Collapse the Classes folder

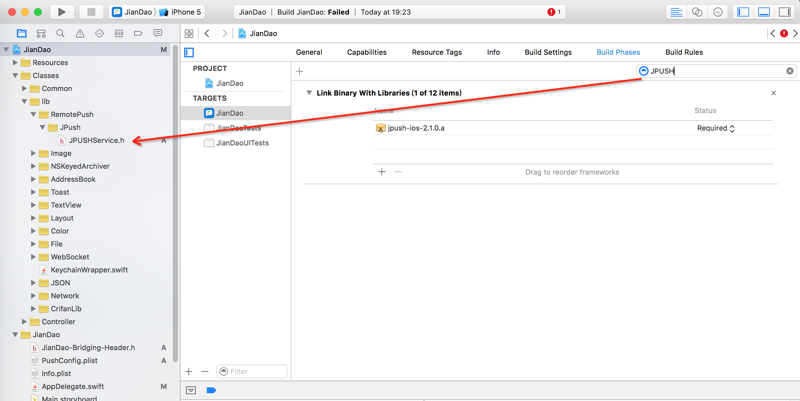click(x=15, y=76)
